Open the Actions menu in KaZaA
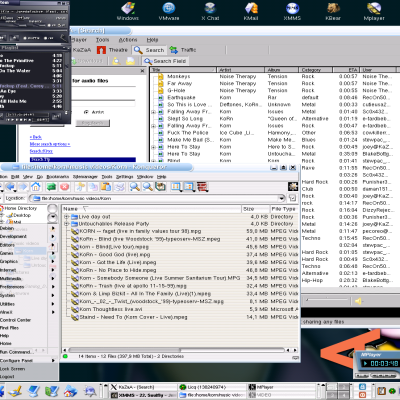Viewport: 400px width, 400px height. tap(128, 40)
